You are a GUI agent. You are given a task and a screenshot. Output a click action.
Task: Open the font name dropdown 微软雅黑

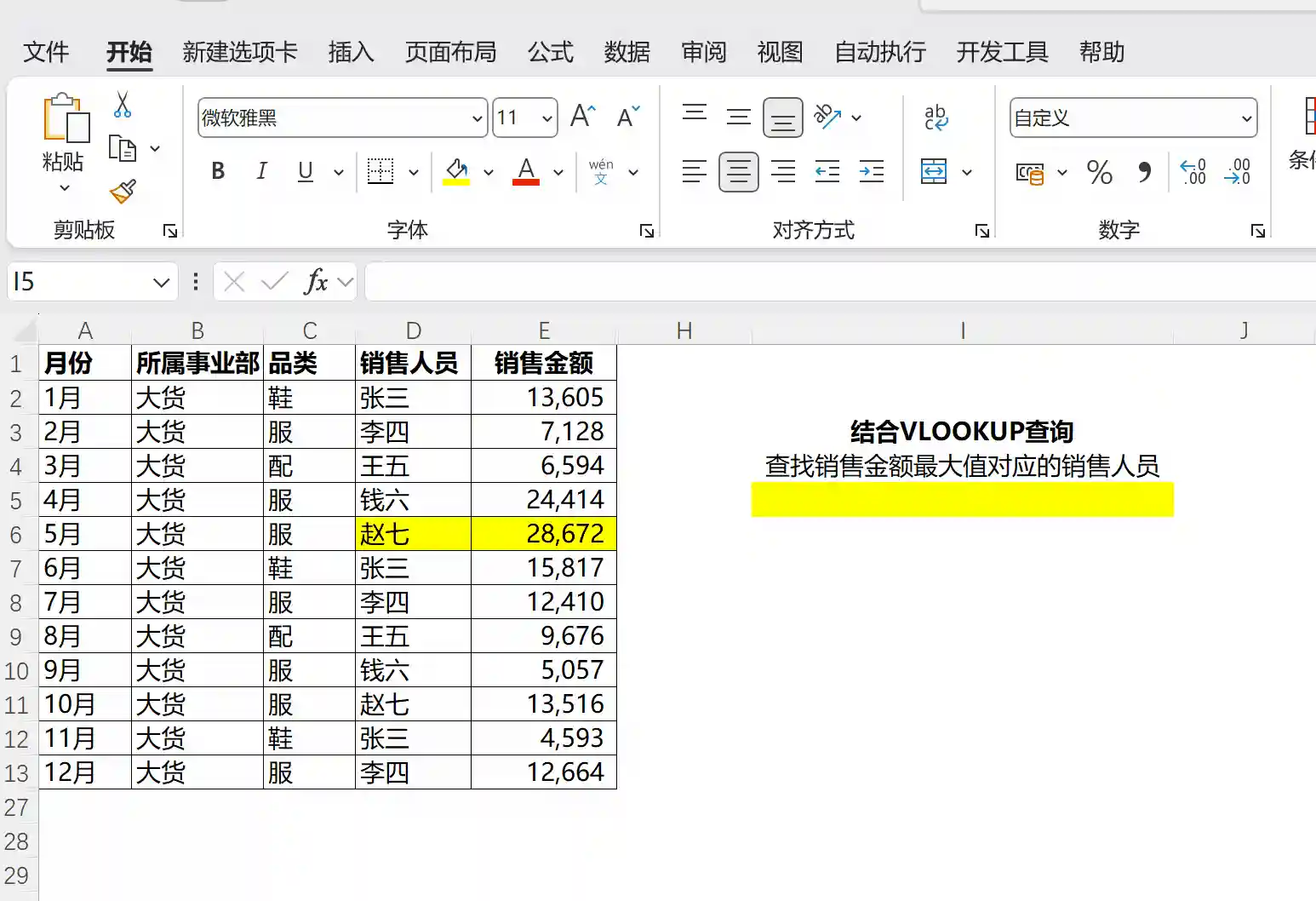477,118
